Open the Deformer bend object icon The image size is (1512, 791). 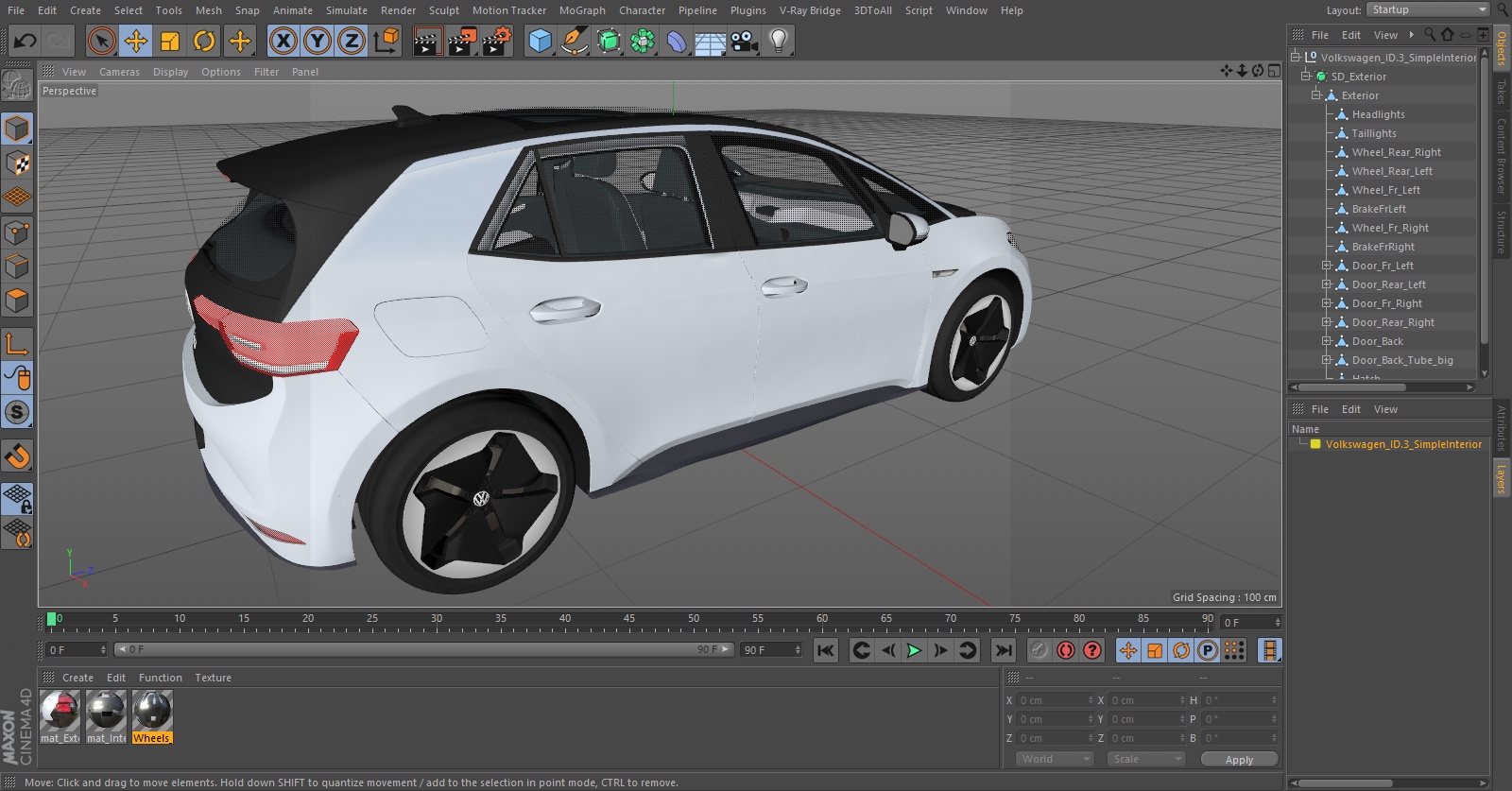677,41
